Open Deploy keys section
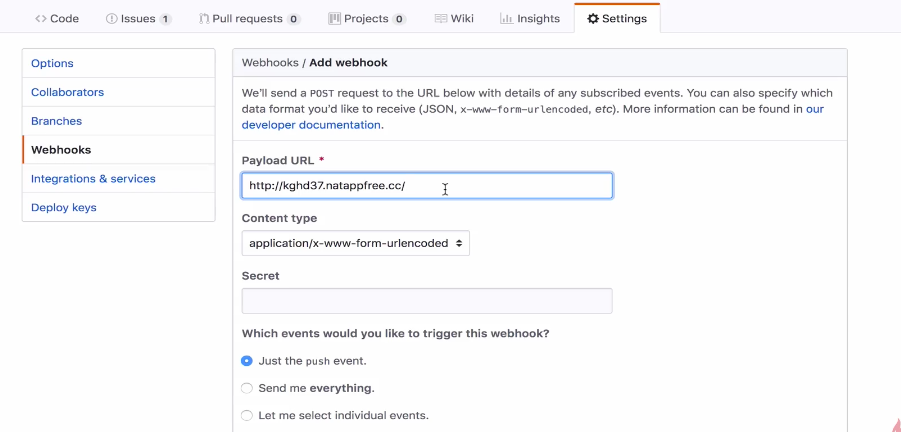This screenshot has height=432, width=901. [63, 208]
